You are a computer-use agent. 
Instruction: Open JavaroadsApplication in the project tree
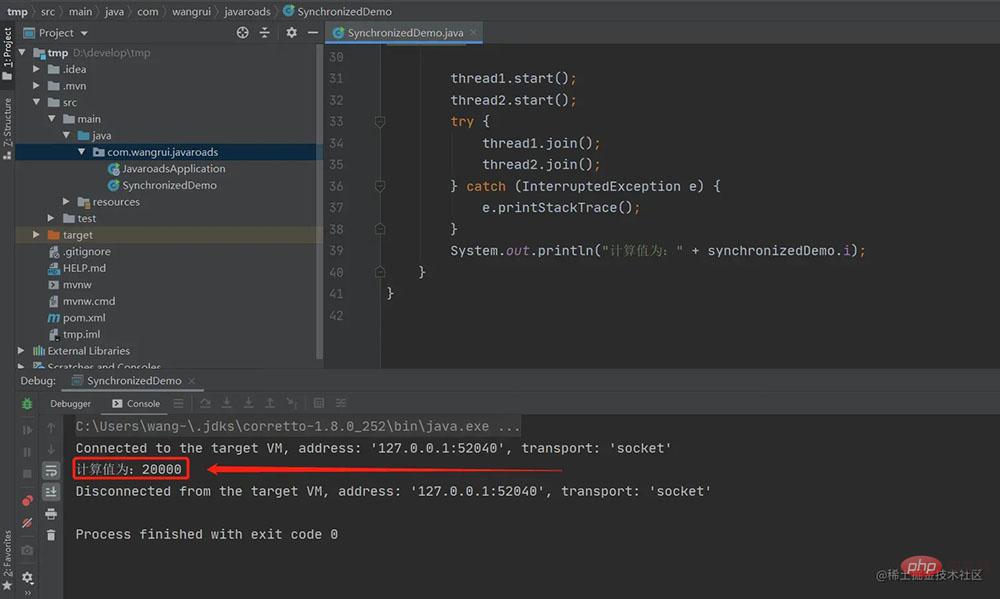167,168
